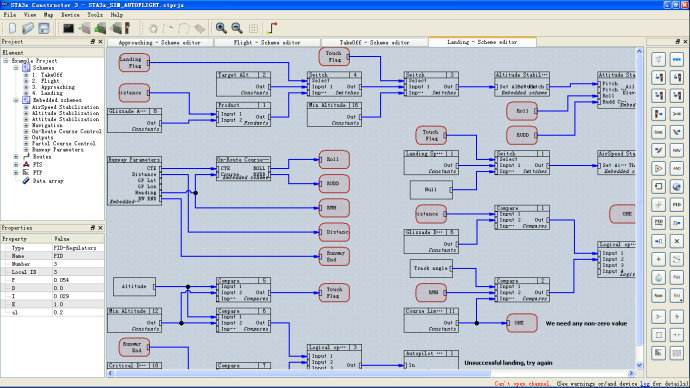Edit the K property value 1.0
This screenshot has width=690, height=388.
point(78,304)
